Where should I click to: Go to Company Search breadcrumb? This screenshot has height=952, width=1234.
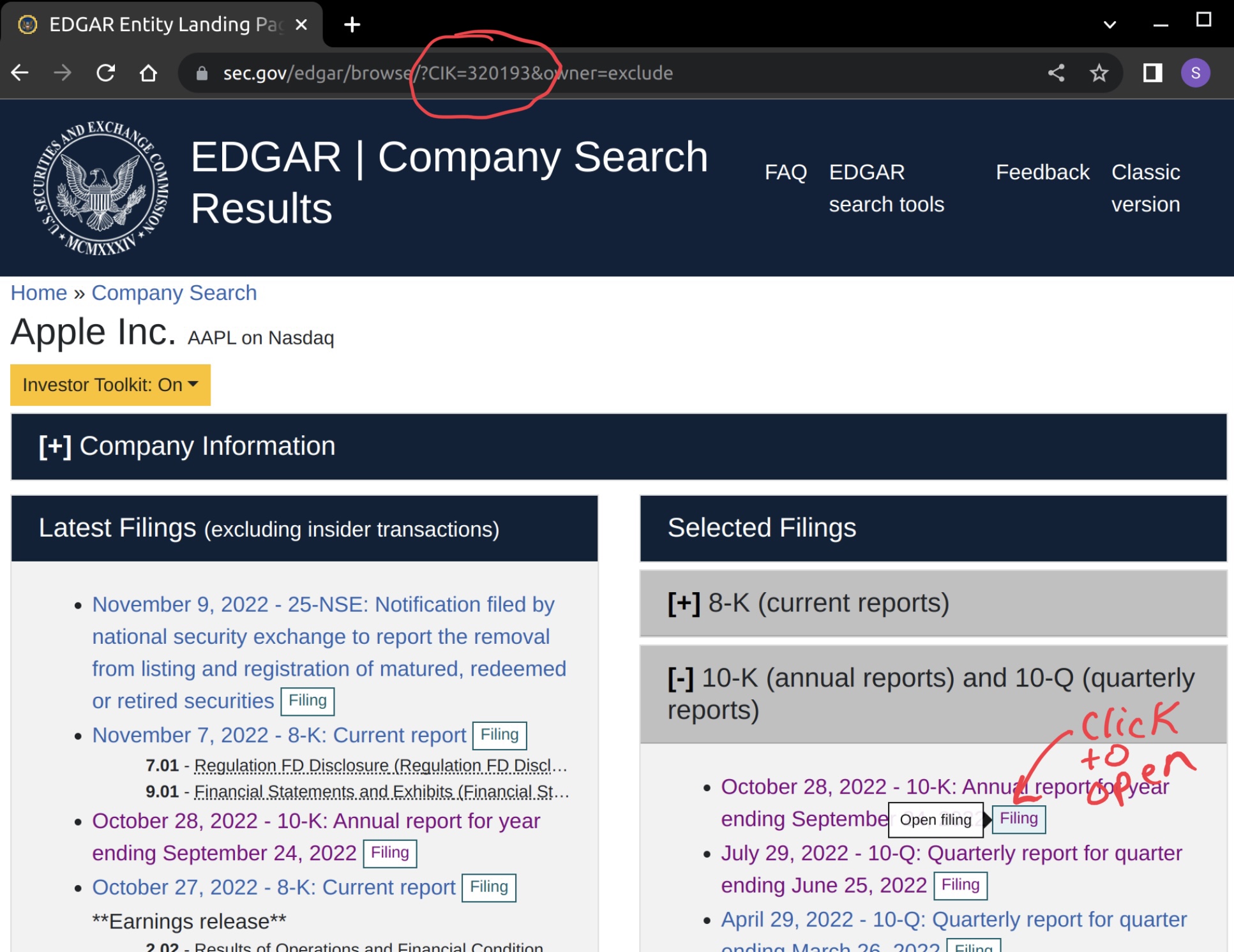[174, 293]
